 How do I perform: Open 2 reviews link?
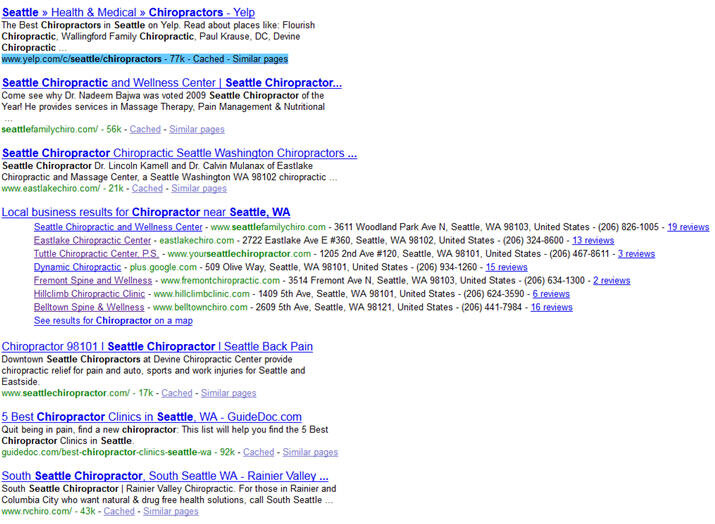(x=611, y=280)
